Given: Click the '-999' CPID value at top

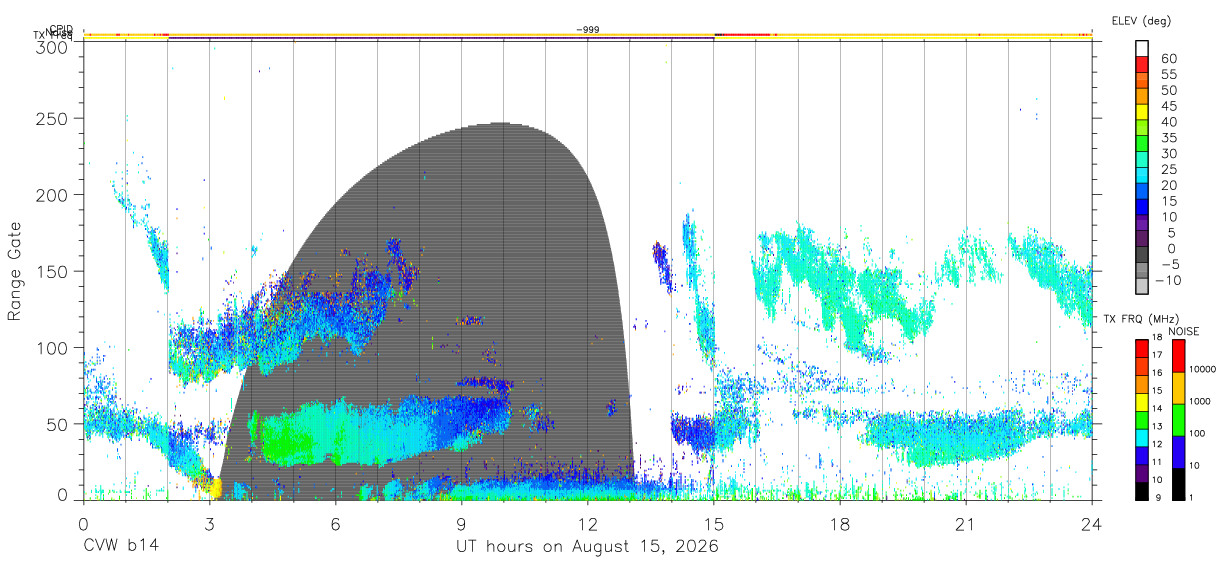Looking at the screenshot, I should click(588, 30).
